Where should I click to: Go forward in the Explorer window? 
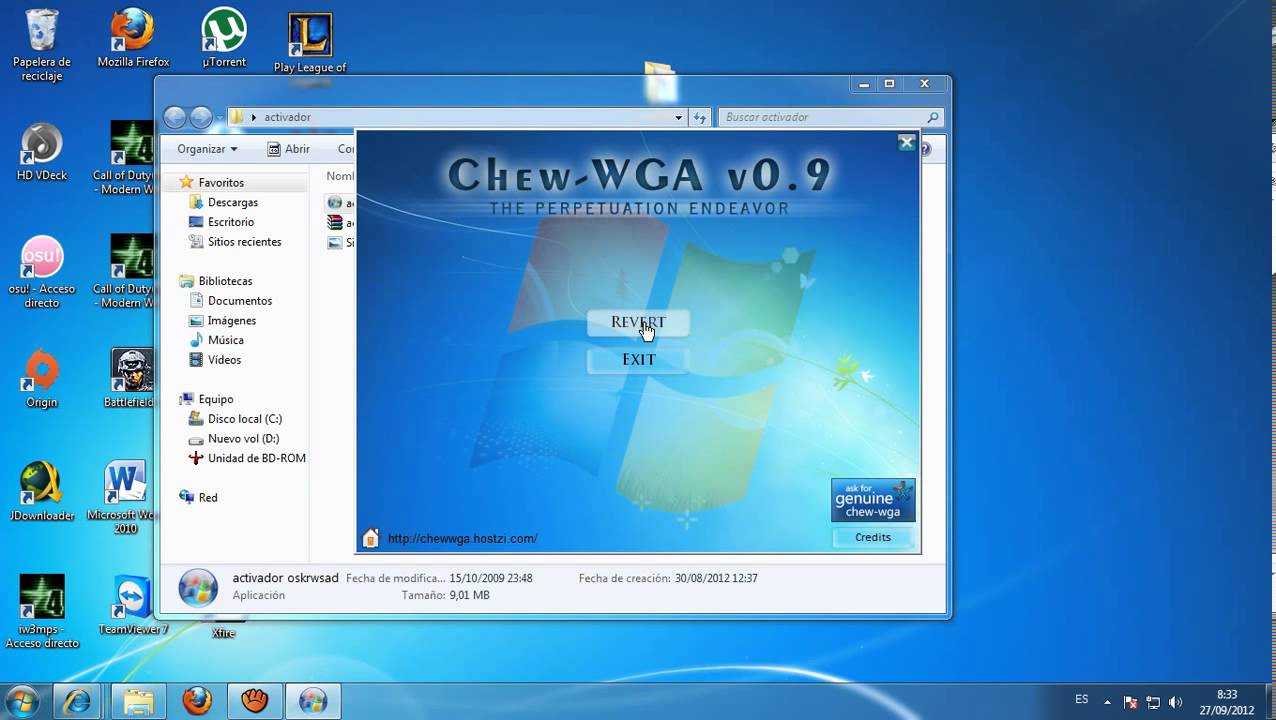point(201,117)
